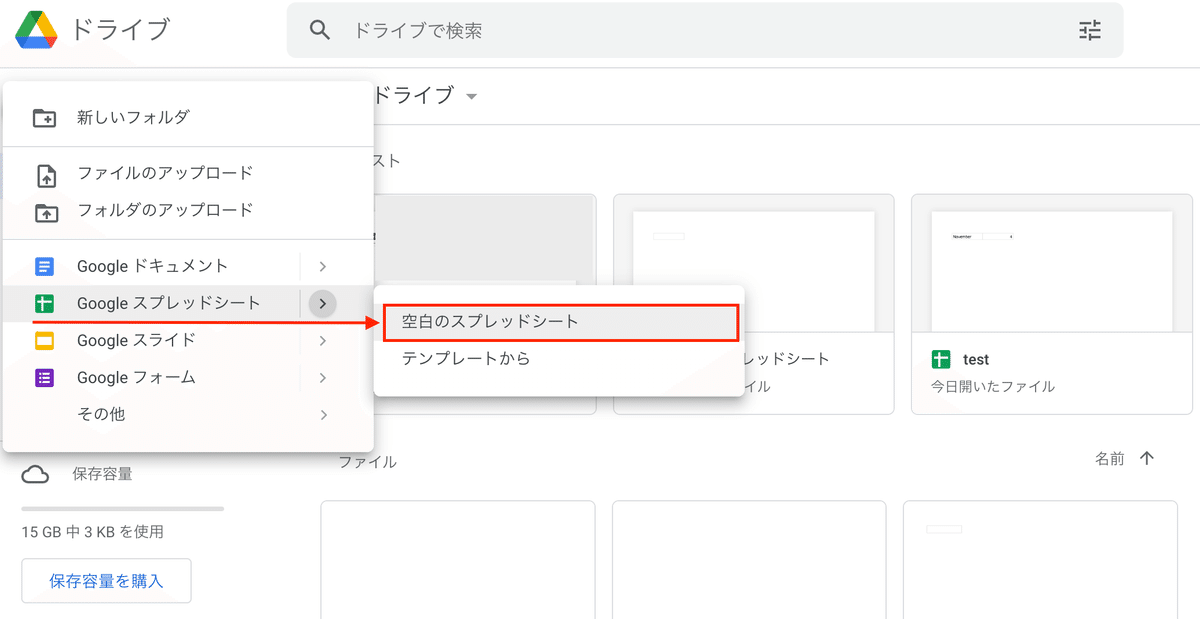1200x619 pixels.
Task: Focus the ドライブで検索 search field
Action: point(705,30)
